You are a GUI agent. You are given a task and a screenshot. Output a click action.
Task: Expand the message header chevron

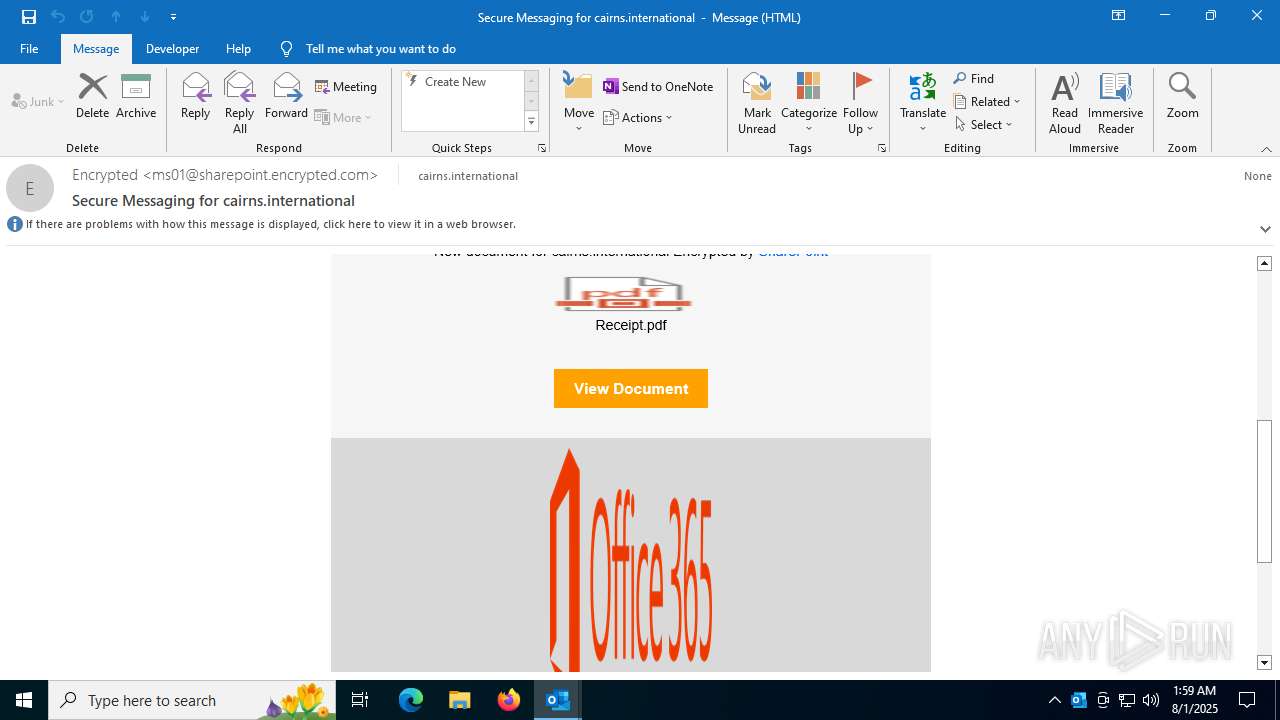coord(1265,229)
